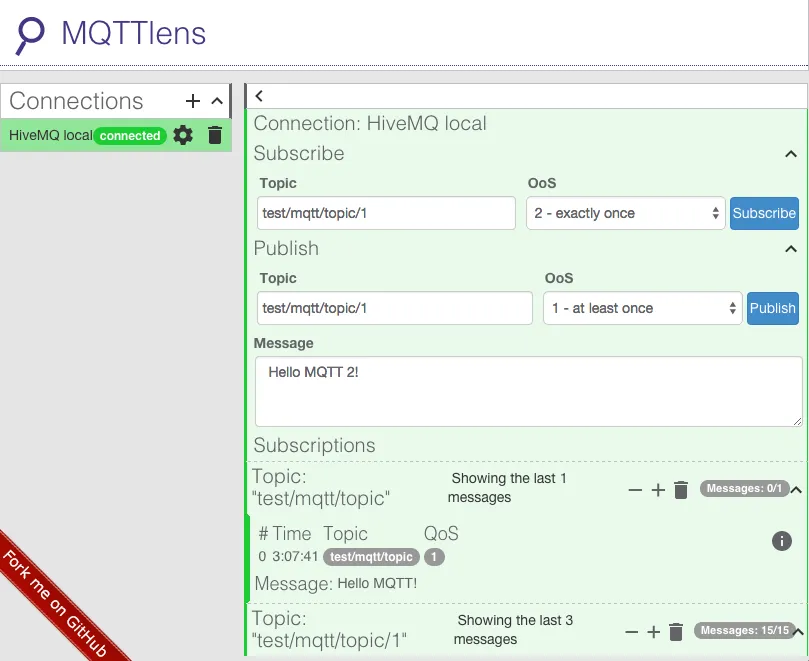
Task: Click the test/mqtt/topic tag in message row
Action: tap(371, 557)
